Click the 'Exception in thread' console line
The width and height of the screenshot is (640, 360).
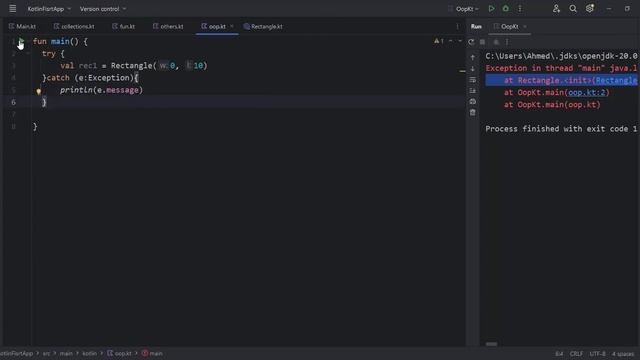coord(561,68)
